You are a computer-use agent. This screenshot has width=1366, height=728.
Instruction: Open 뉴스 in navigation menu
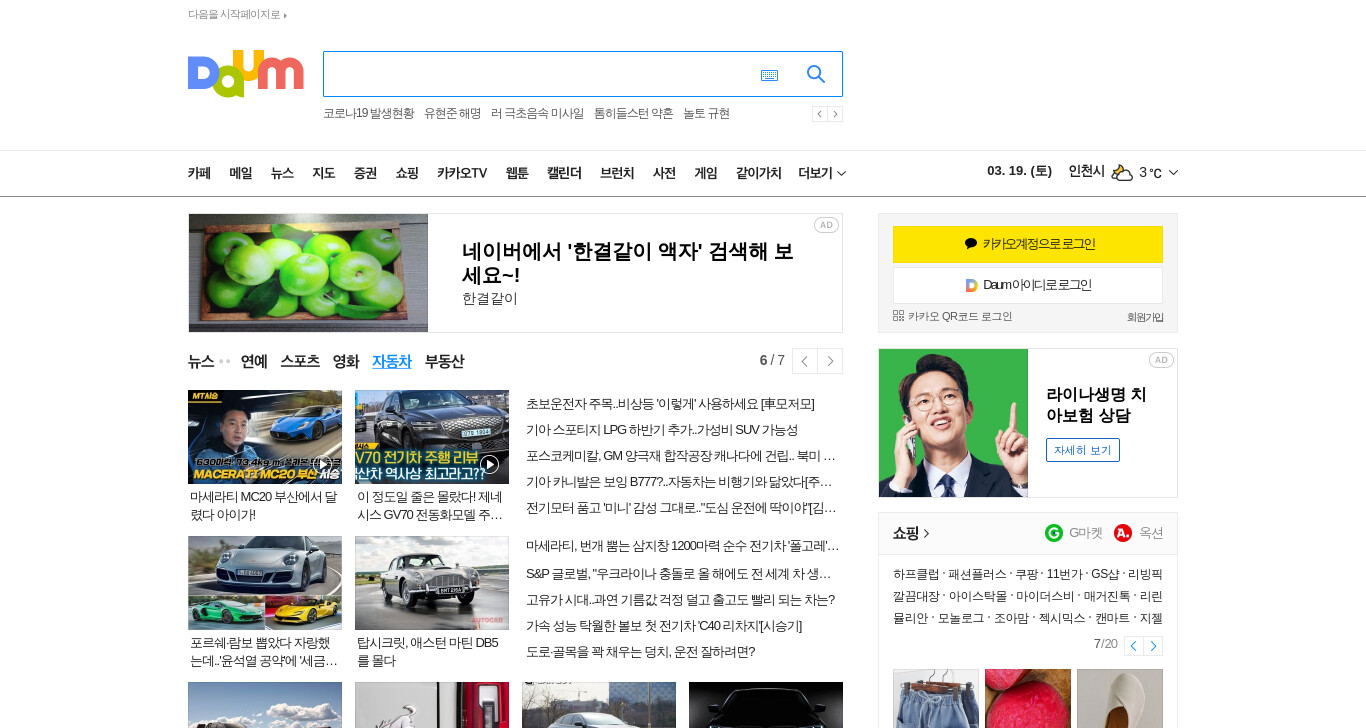(282, 173)
